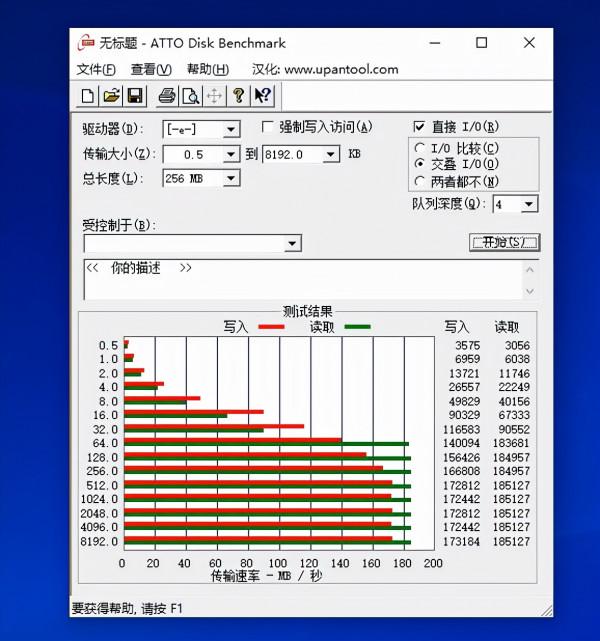The width and height of the screenshot is (600, 641).
Task: Click status bar text 要获得帮助, 请按 F1
Action: (127, 609)
